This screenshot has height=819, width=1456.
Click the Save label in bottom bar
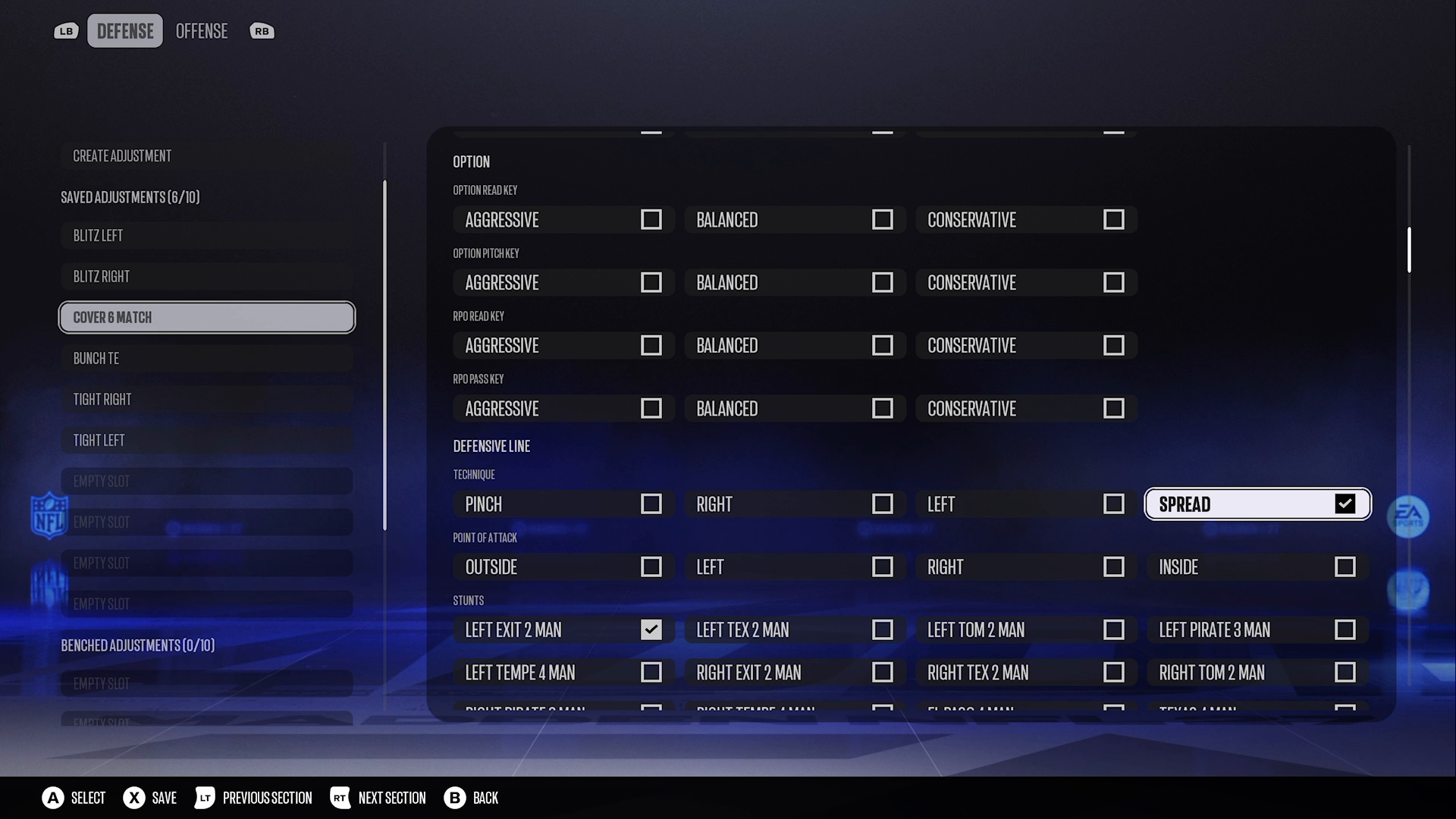[x=164, y=798]
